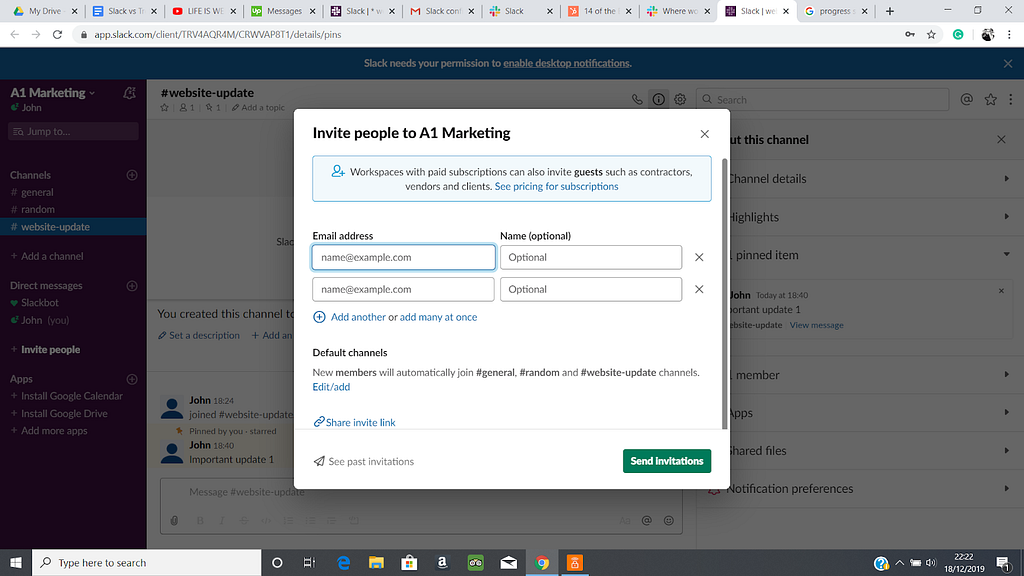Remove the second email address row
Viewport: 1024px width, 576px height.
click(699, 289)
